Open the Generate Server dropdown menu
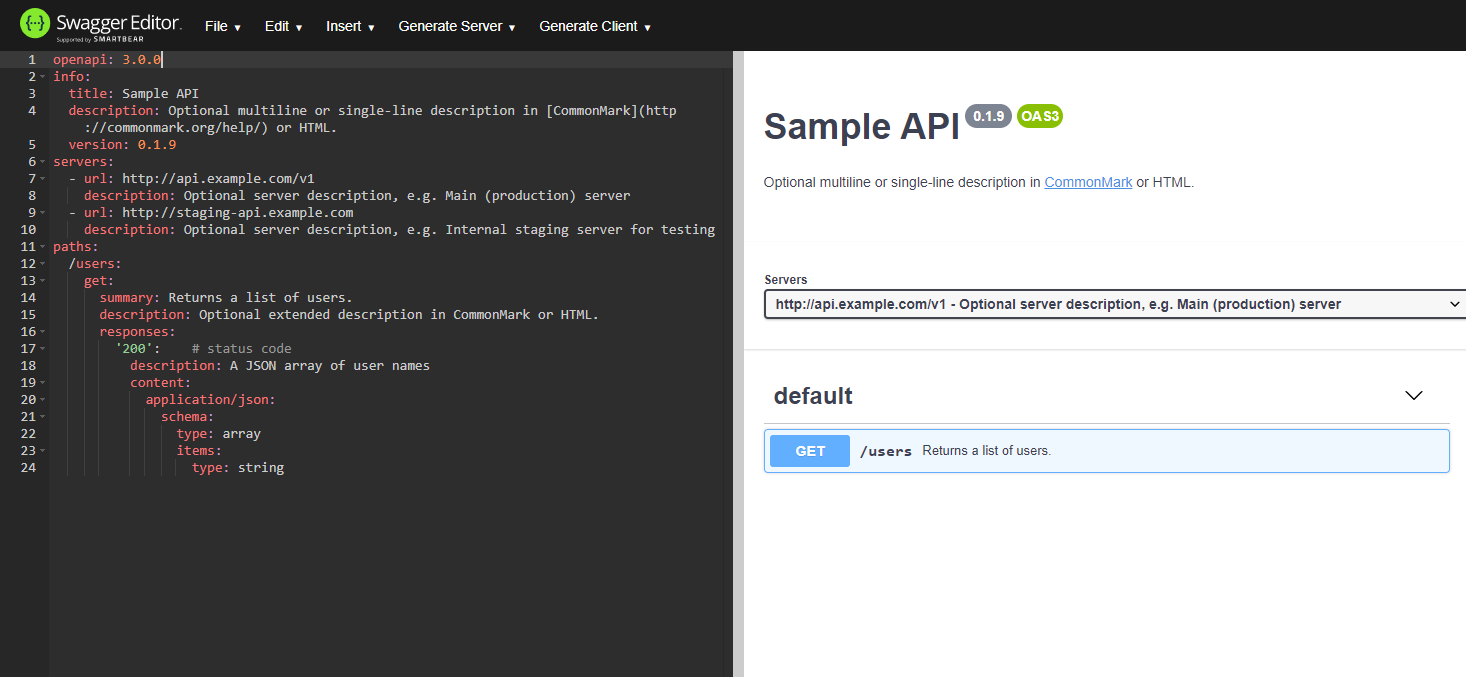The height and width of the screenshot is (677, 1466). pos(456,27)
